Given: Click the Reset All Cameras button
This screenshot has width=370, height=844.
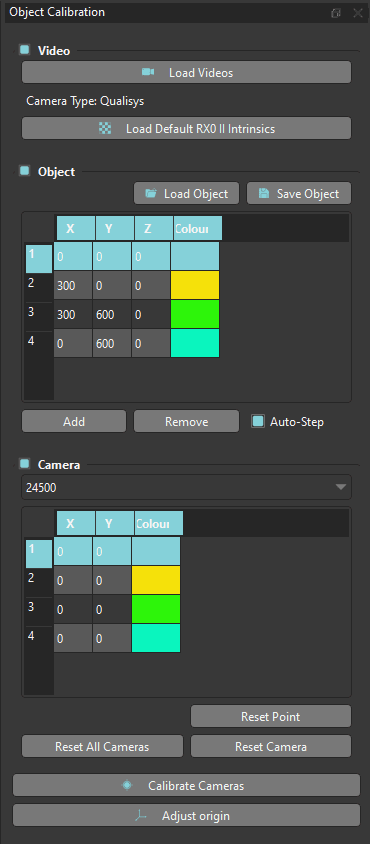Looking at the screenshot, I should 102,747.
